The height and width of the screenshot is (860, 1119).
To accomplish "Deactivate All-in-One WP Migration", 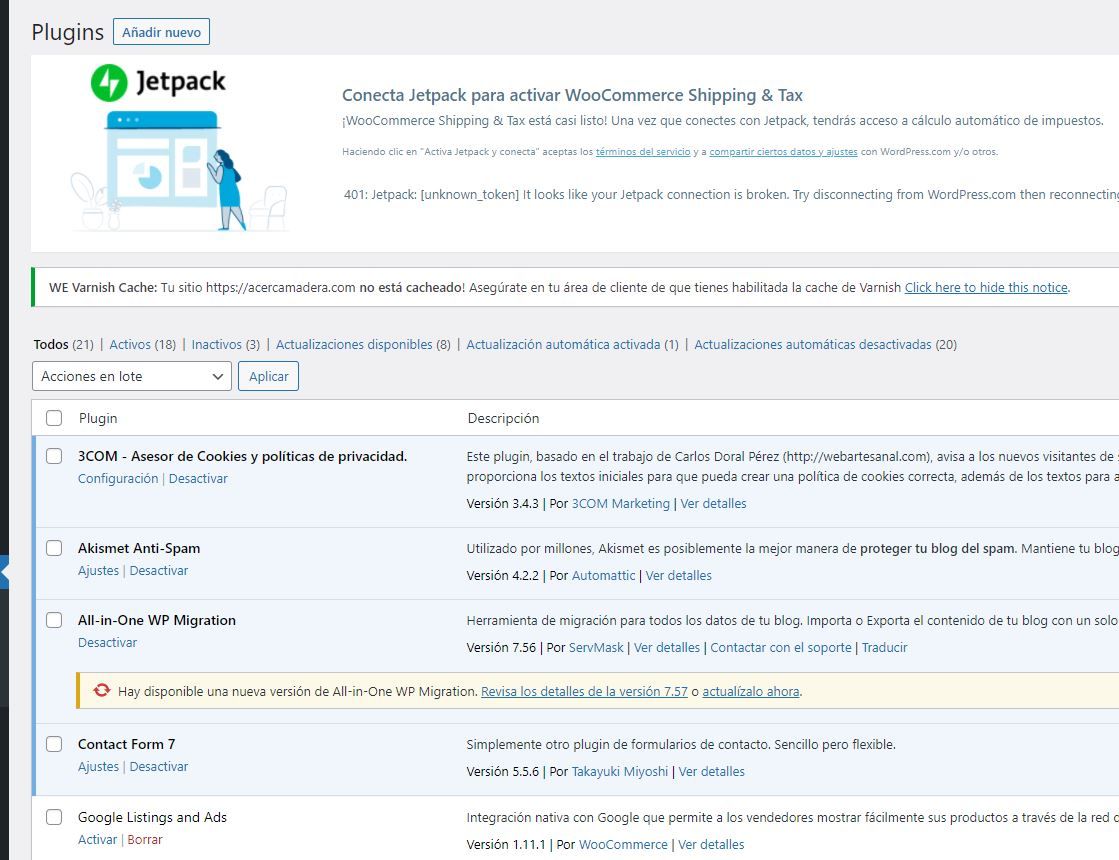I will click(x=107, y=643).
